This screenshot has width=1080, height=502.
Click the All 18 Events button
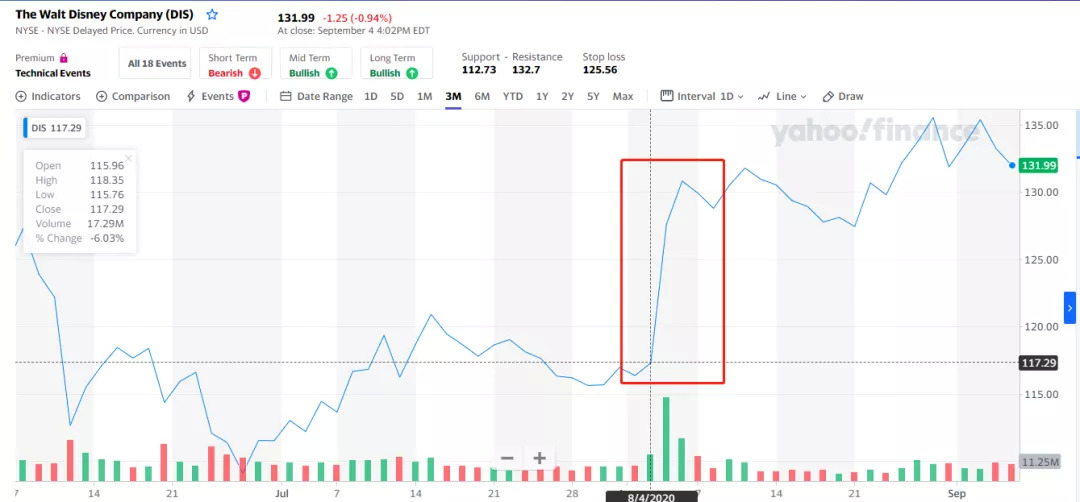(x=157, y=64)
